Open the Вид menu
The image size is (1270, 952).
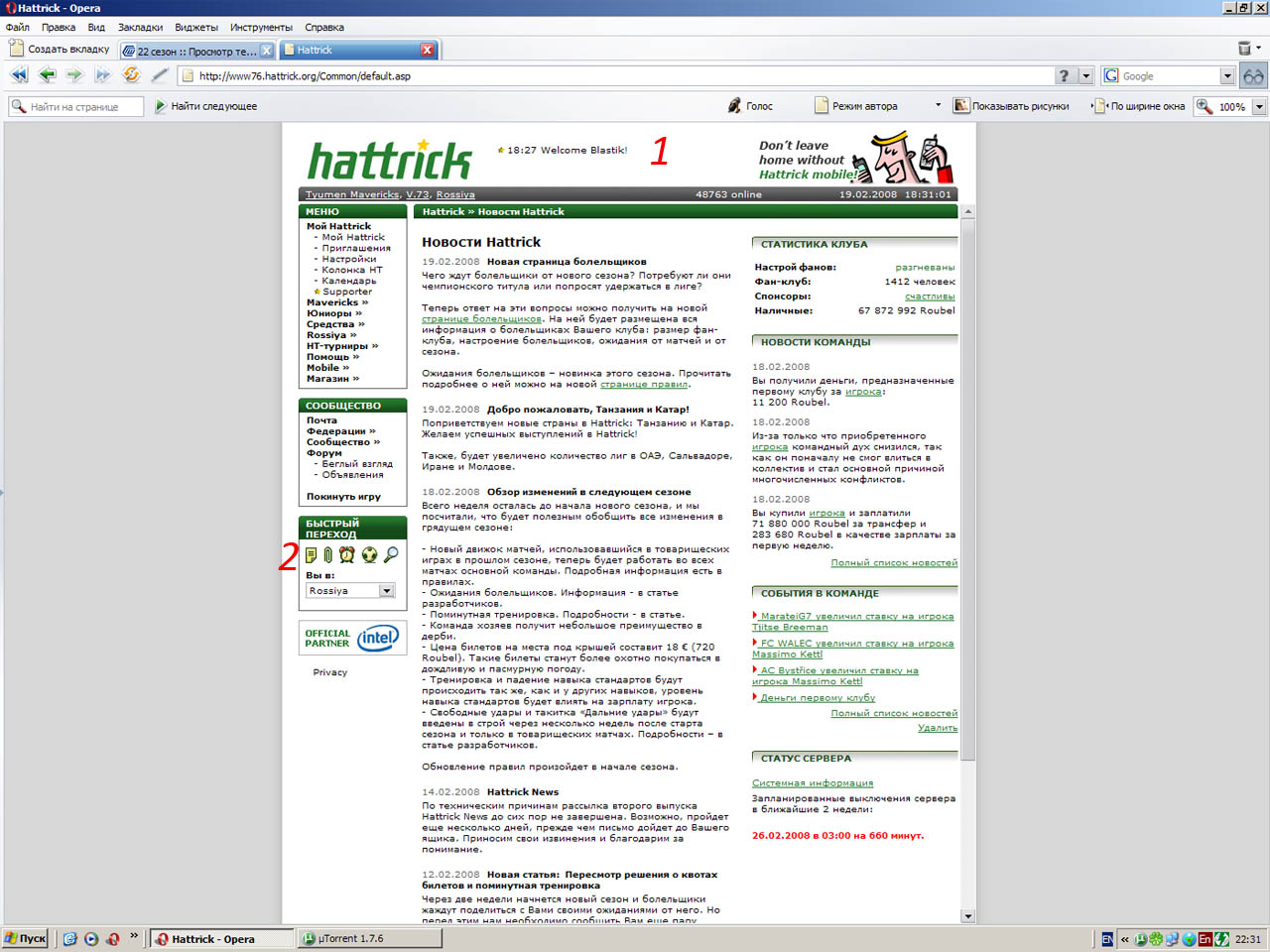point(96,27)
